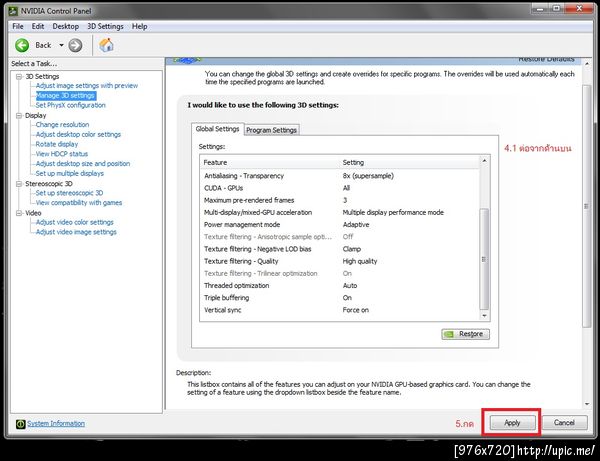Select Antialiasing - Transparency row
The width and height of the screenshot is (600, 461).
pos(339,176)
